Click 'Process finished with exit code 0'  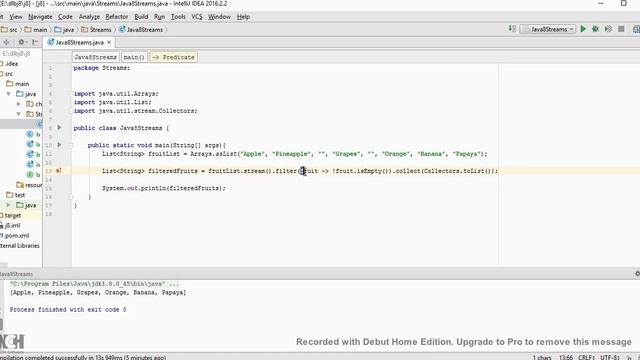(68, 309)
